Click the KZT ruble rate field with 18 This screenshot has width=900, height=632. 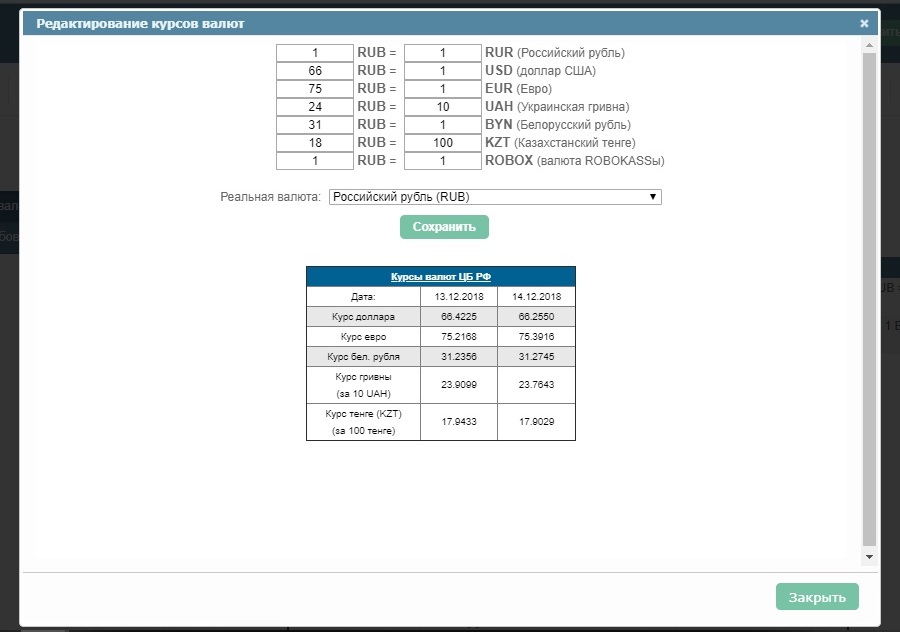315,143
